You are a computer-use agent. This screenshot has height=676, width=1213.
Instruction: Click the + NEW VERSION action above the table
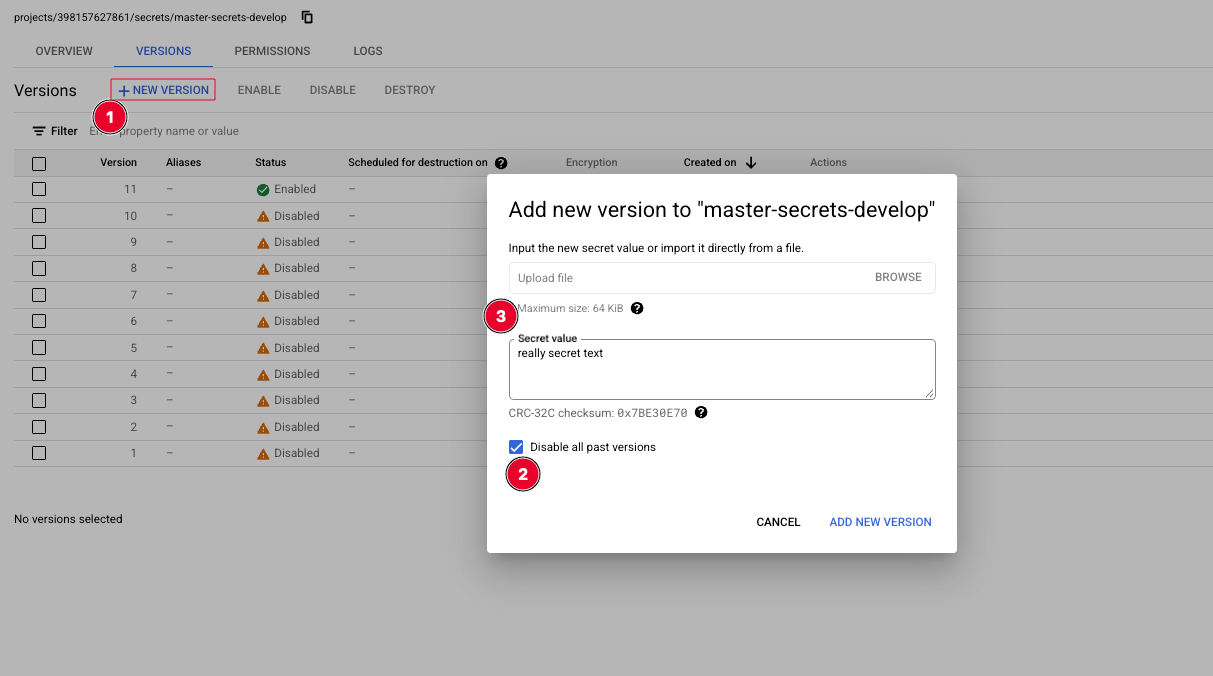162,89
